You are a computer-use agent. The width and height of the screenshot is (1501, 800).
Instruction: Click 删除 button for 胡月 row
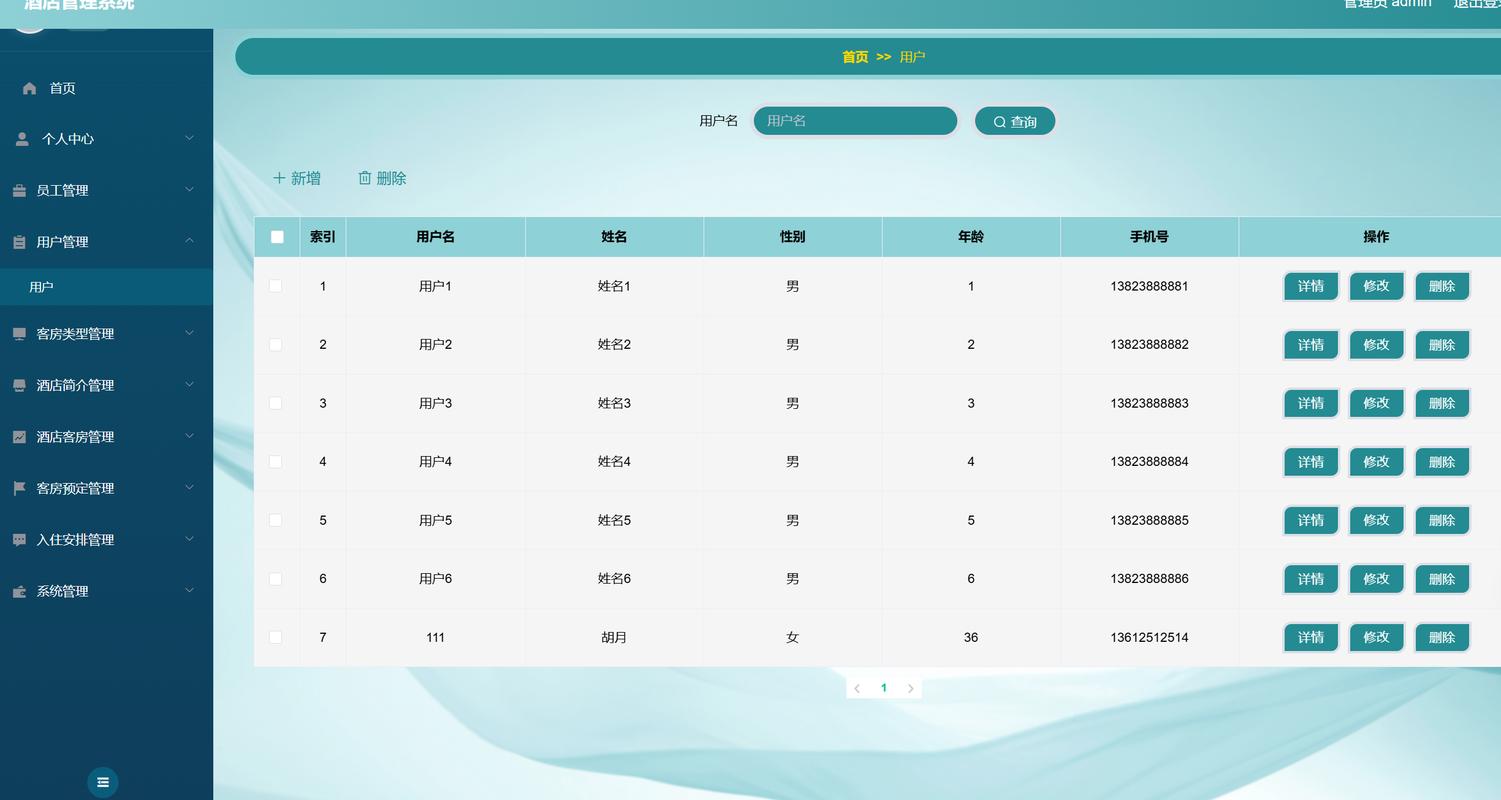1442,637
